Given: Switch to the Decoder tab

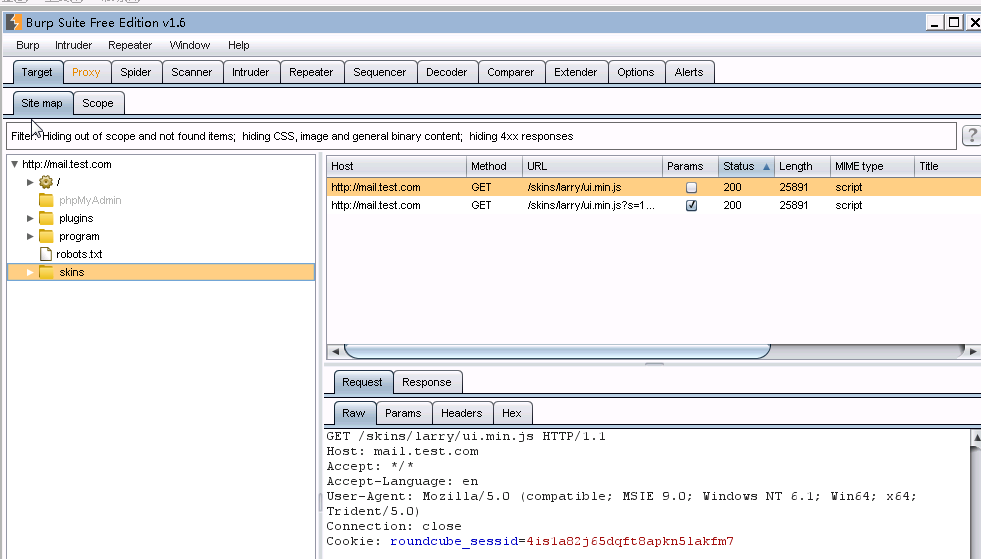Looking at the screenshot, I should click(x=447, y=72).
